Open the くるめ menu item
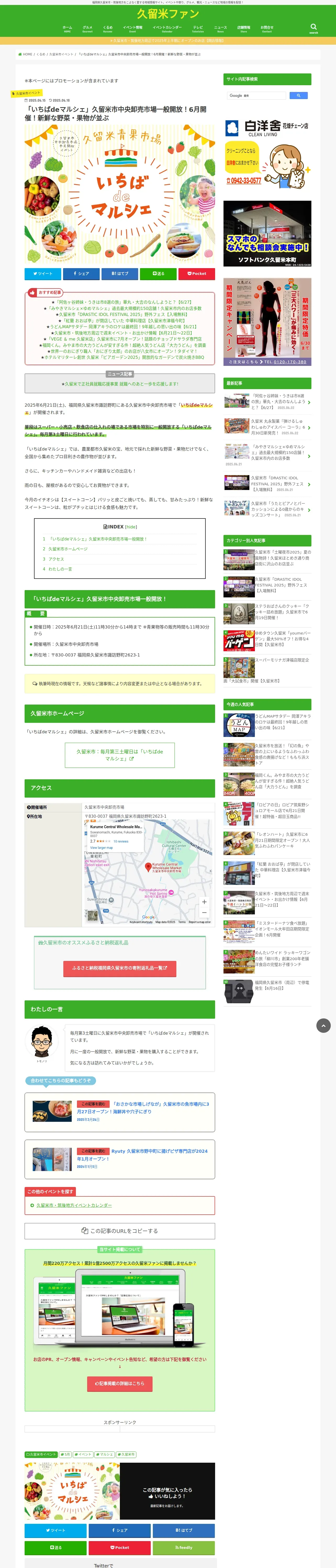Viewport: 336px width, 1568px height. (x=108, y=28)
